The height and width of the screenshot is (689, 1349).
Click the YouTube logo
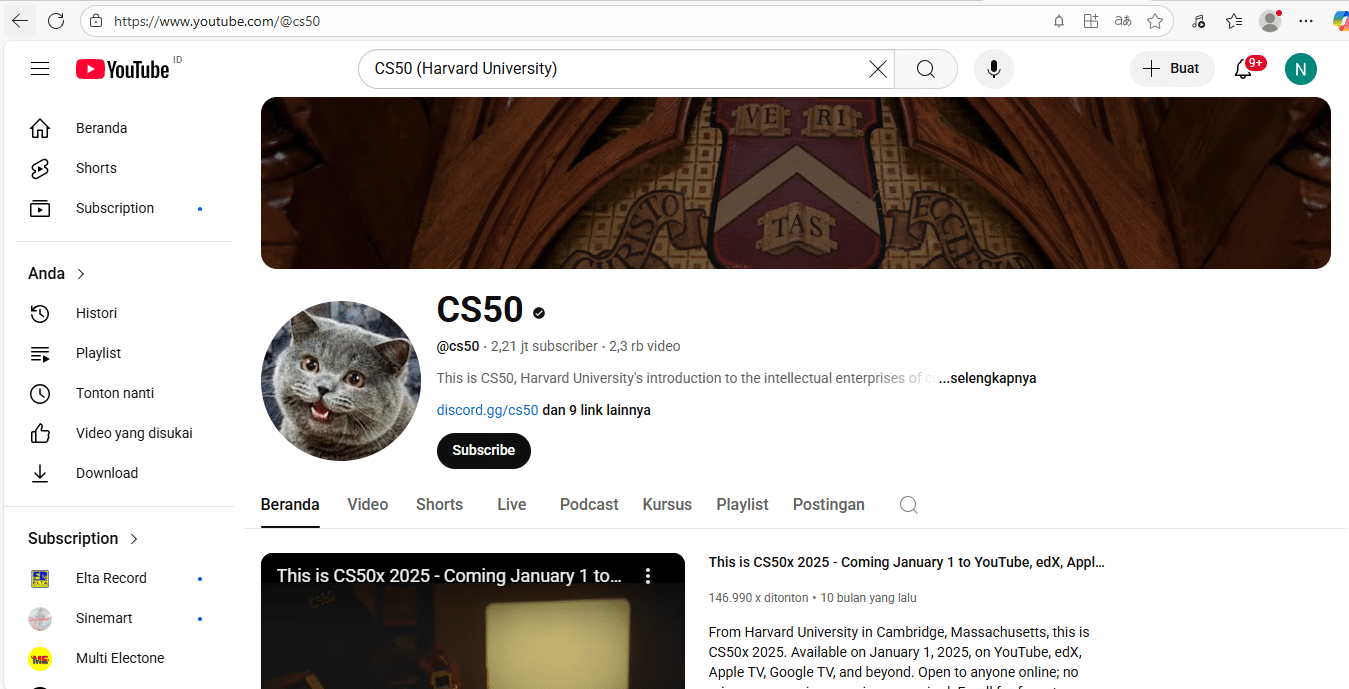[123, 69]
